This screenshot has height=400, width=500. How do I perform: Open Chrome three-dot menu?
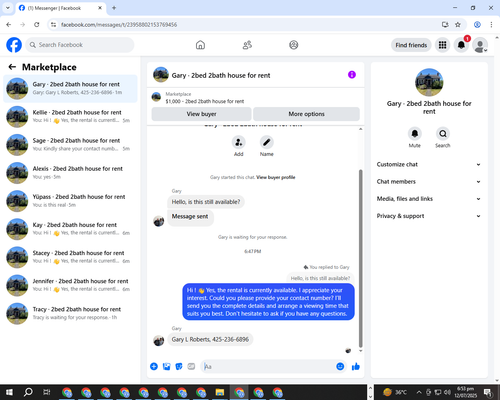tap(491, 25)
